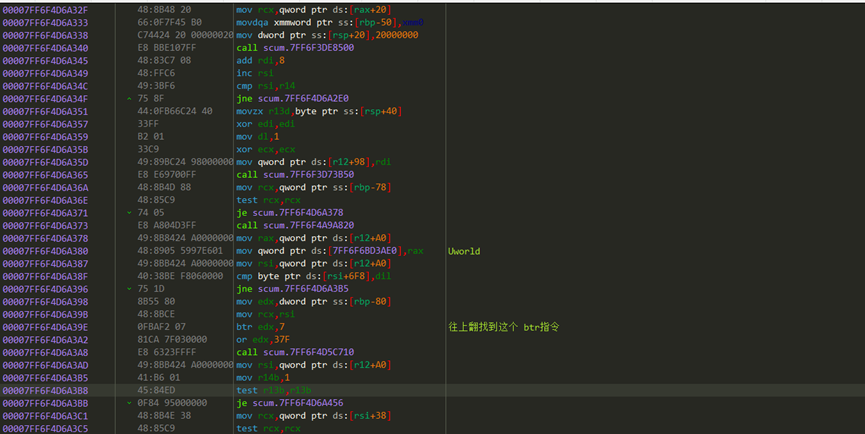Screen dimensions: 865x434
Task: Click the bytes 0FBAF2 07 in the opcode column
Action: (x=159, y=327)
